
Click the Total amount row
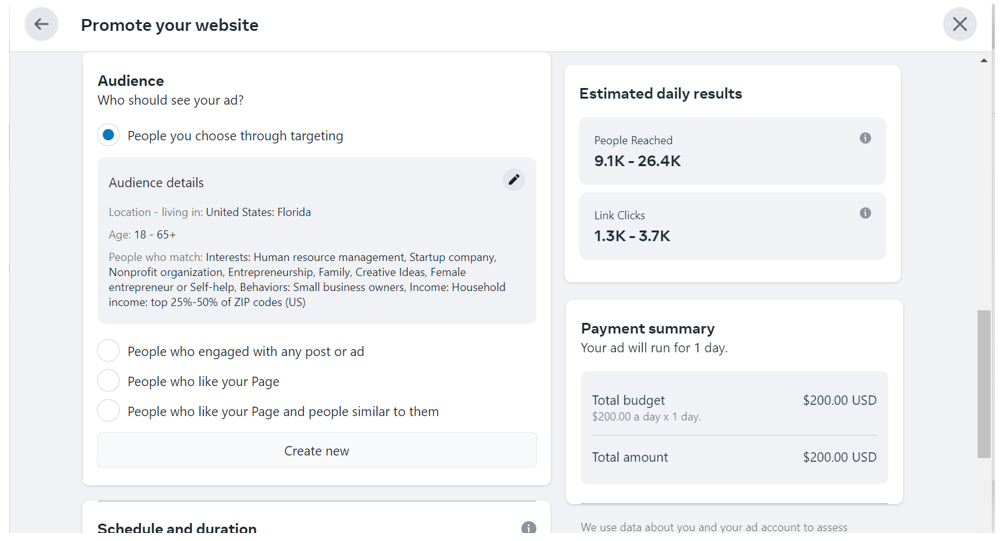[733, 457]
